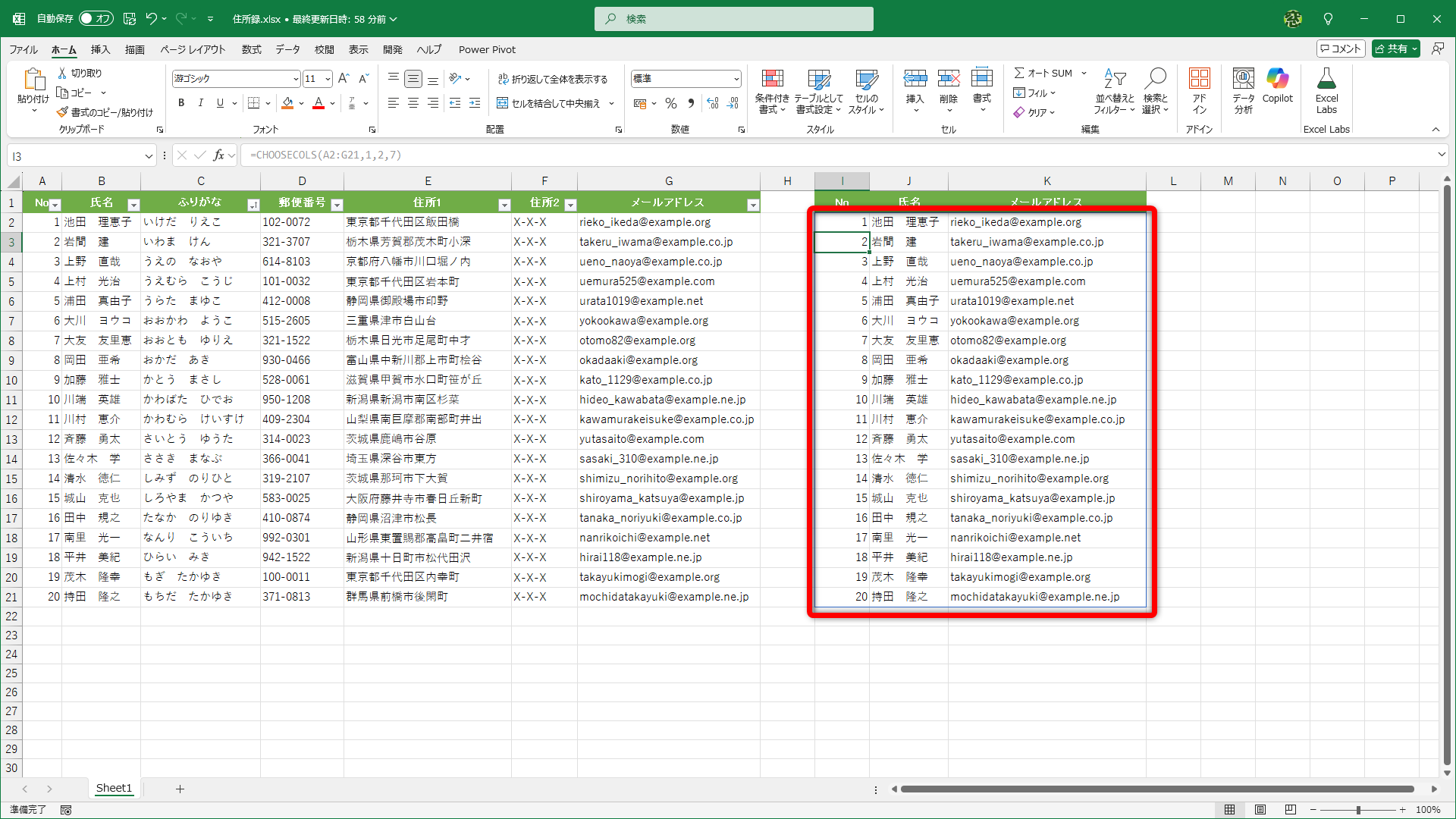Expand the font name 游ゴシック dropdown
This screenshot has height=819, width=1456.
(x=295, y=79)
